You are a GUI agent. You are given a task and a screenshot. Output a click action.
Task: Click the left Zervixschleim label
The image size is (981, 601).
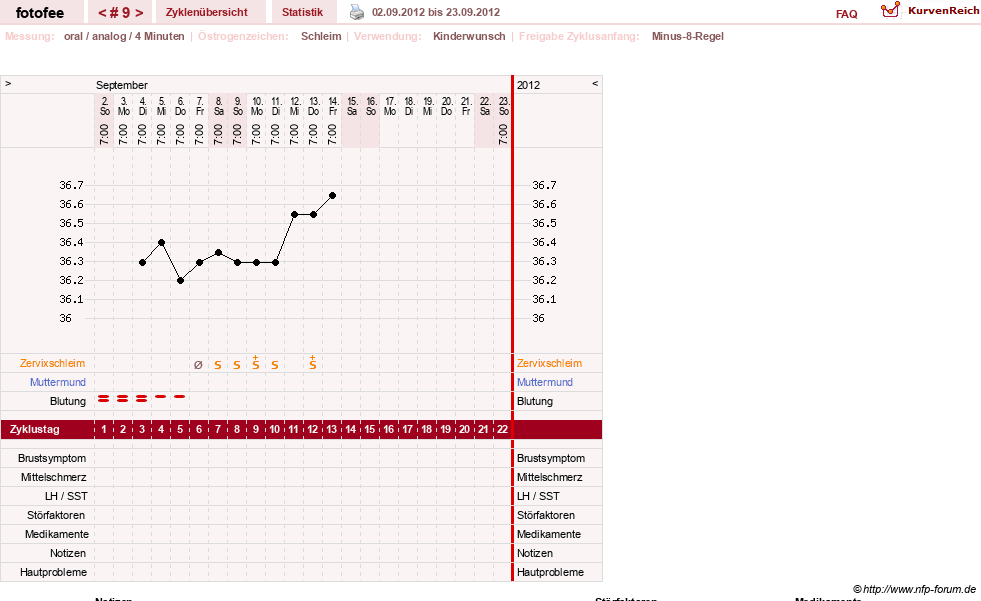click(x=53, y=363)
